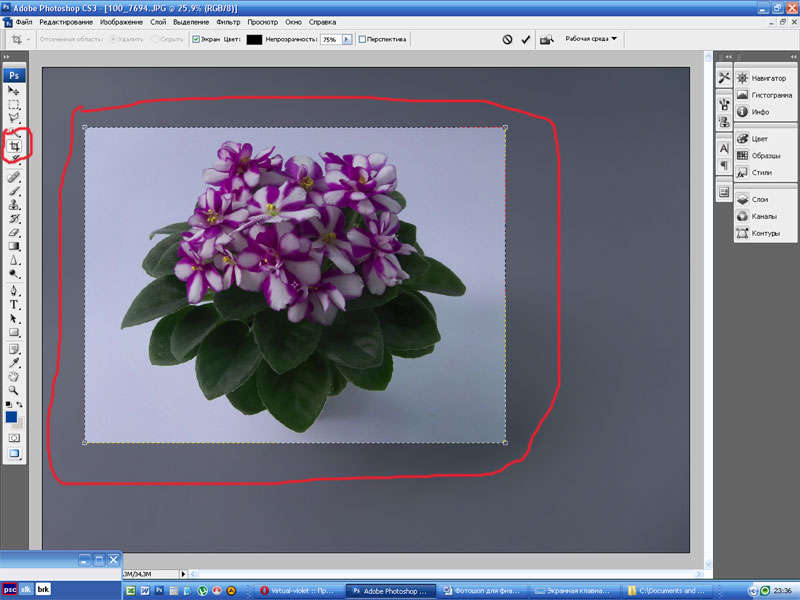Open the Рабочая среда workspace dropdown
This screenshot has width=800, height=600.
pyautogui.click(x=591, y=39)
